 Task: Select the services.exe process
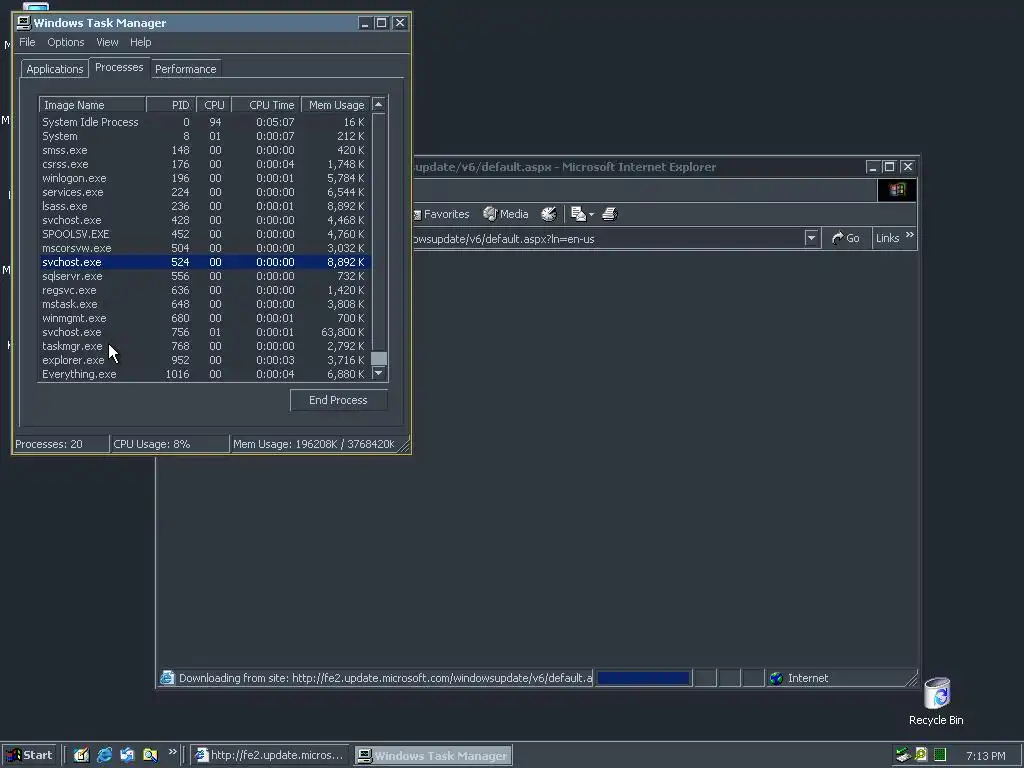pyautogui.click(x=205, y=193)
